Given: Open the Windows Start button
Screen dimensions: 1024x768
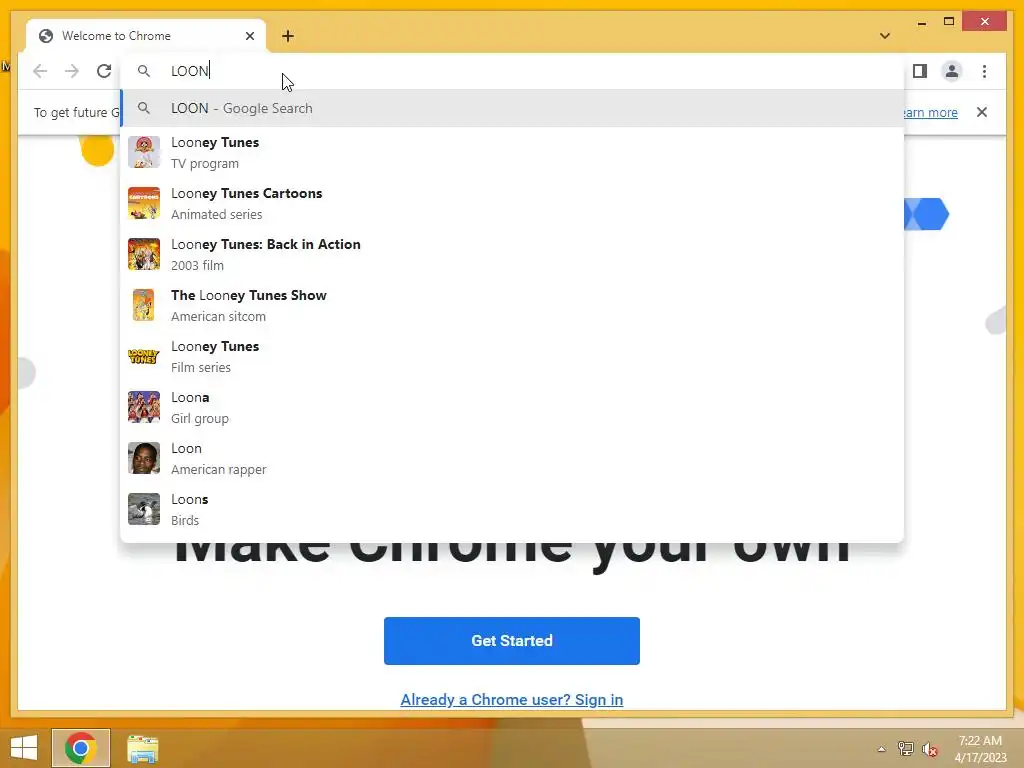Looking at the screenshot, I should click(x=24, y=748).
